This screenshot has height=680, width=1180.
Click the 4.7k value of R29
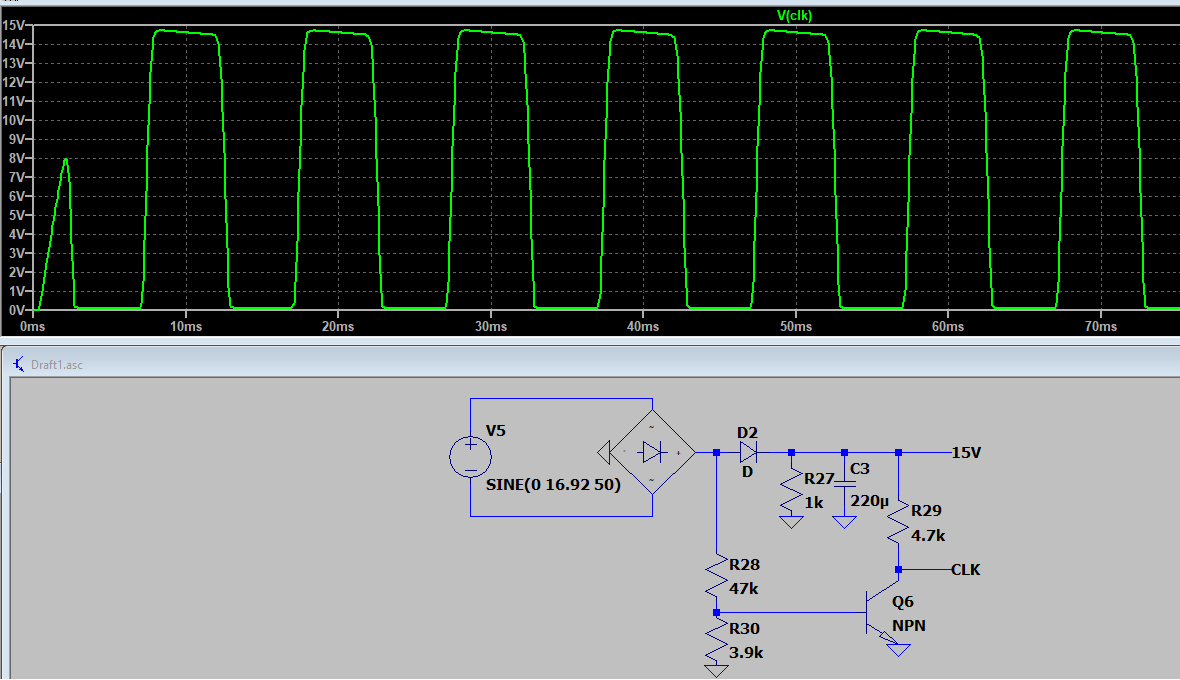pyautogui.click(x=928, y=536)
